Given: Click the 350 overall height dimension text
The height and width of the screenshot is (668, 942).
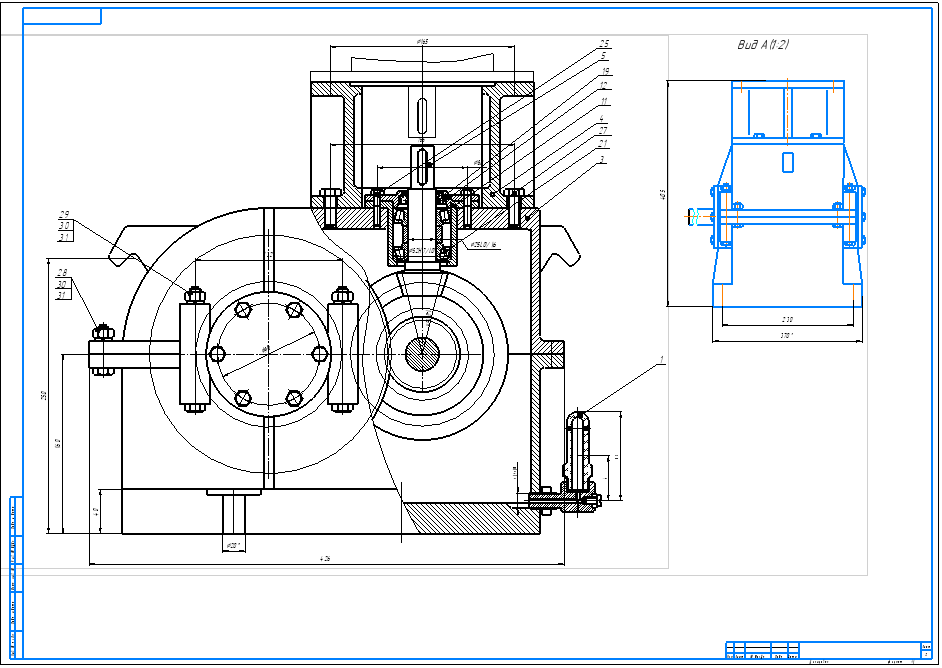Looking at the screenshot, I should pyautogui.click(x=43, y=395).
